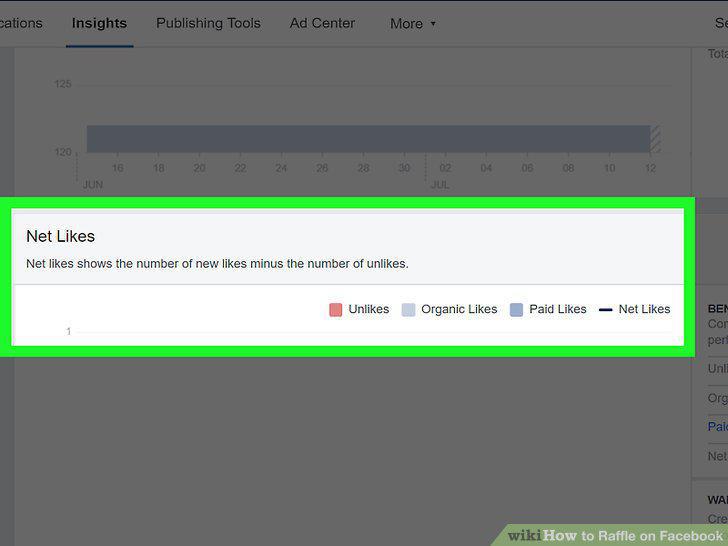Switch to the Insights tab
This screenshot has height=546, width=728.
point(99,23)
